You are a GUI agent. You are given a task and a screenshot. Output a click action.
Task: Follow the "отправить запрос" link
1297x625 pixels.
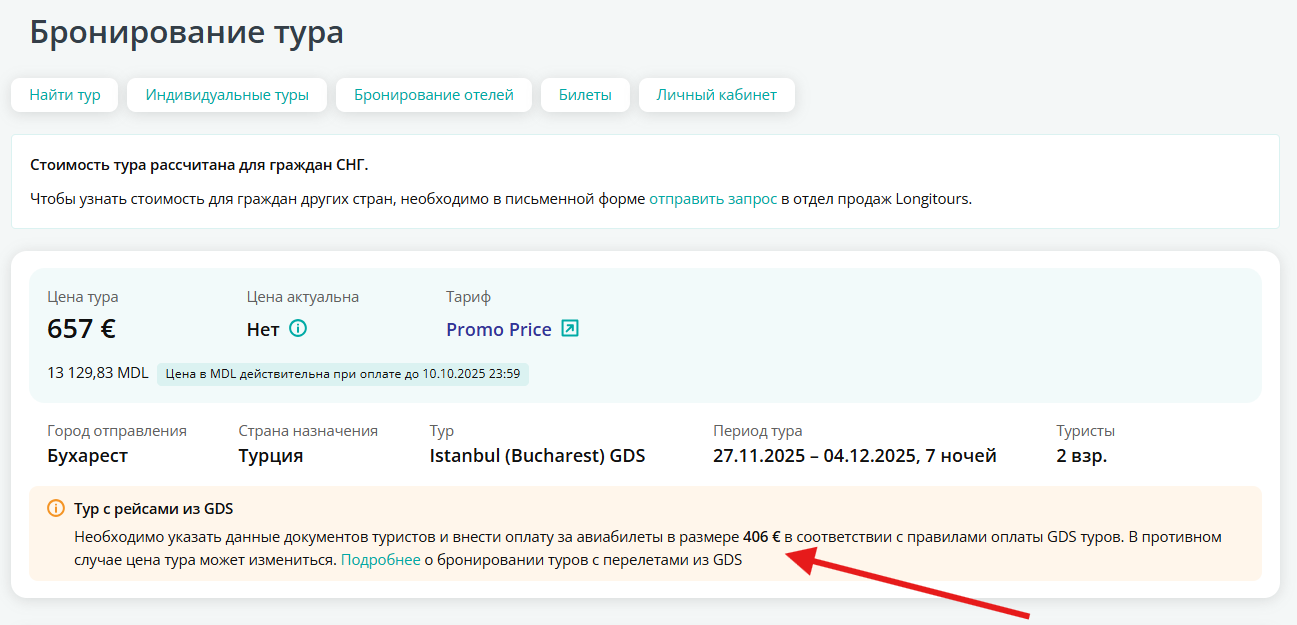[x=713, y=198]
